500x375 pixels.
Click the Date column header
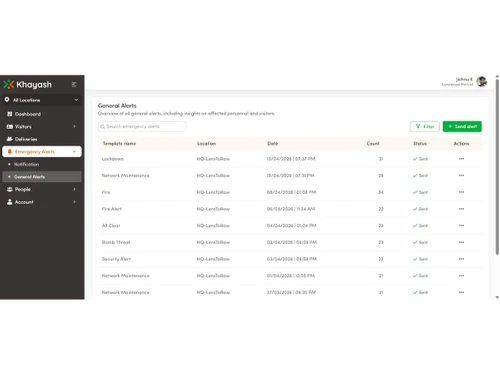click(272, 144)
